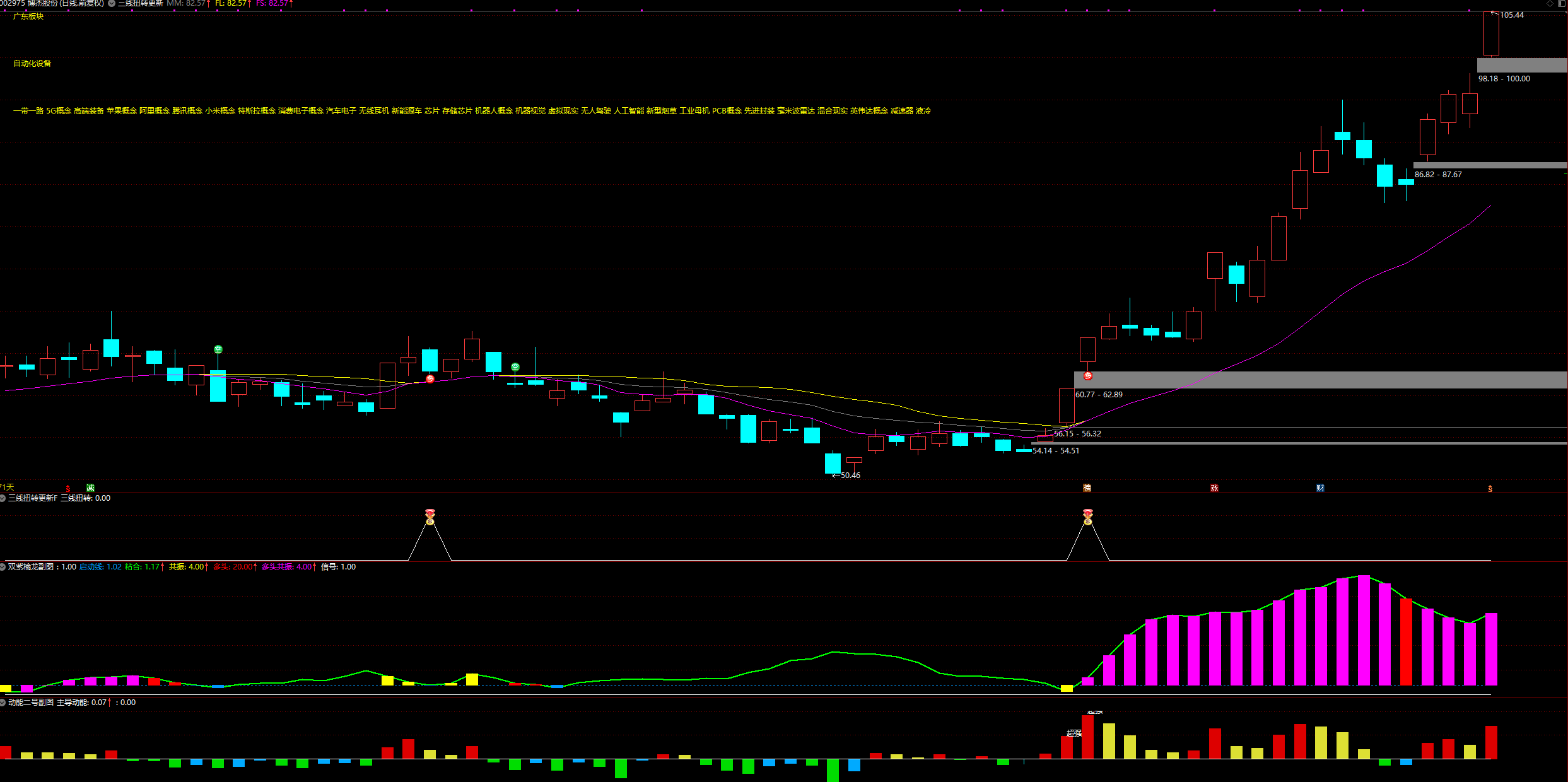Open the red 涨 event marker
Screen dimensions: 1568x782
1214,488
